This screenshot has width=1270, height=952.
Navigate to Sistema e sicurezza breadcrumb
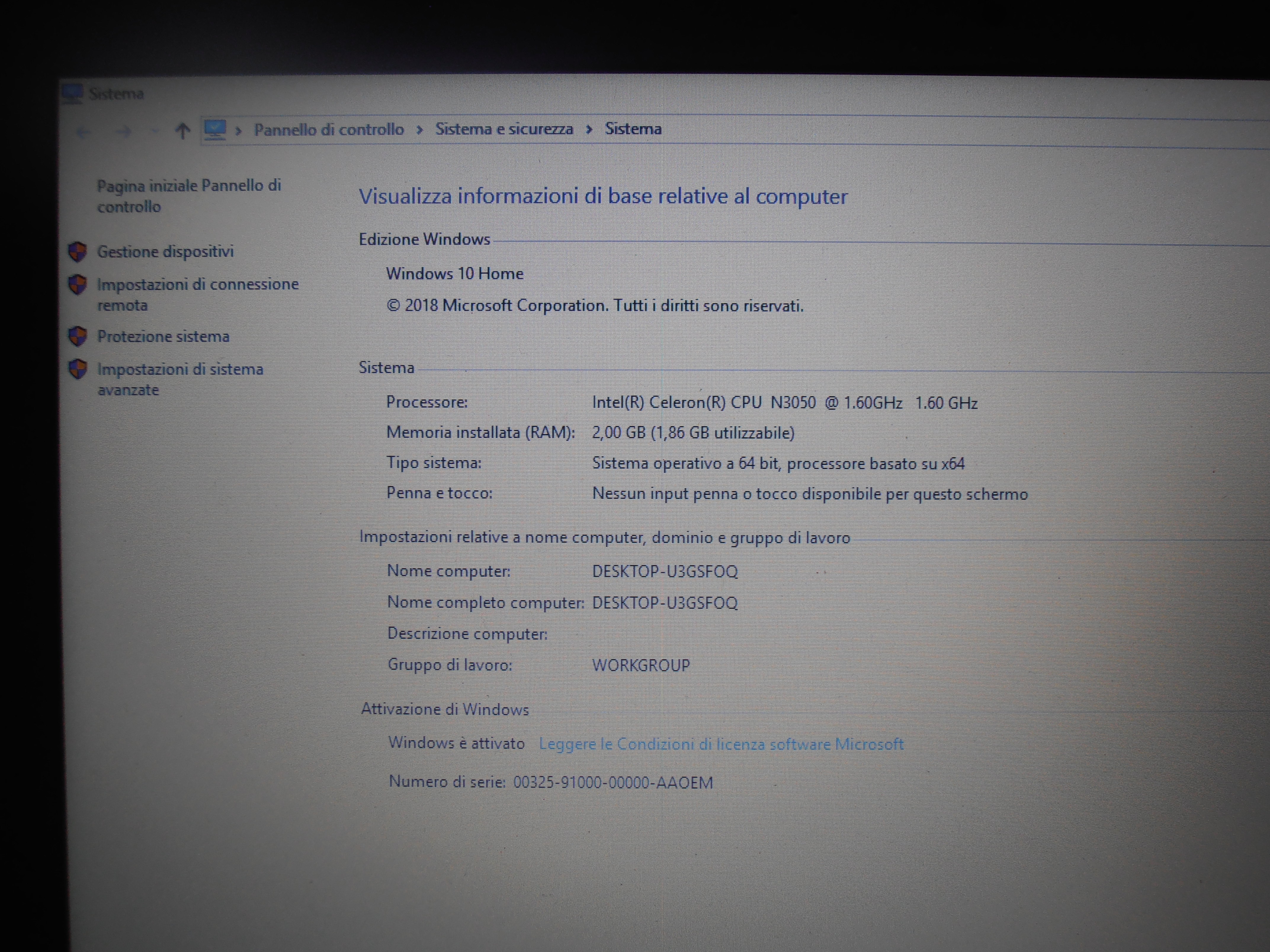[503, 129]
